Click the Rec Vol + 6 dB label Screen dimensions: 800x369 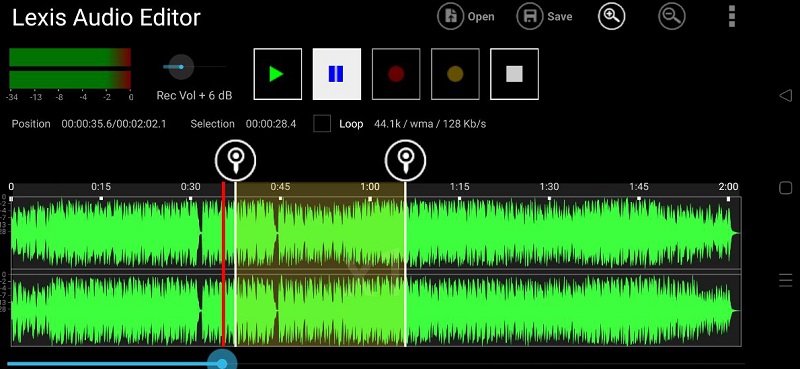[x=194, y=95]
